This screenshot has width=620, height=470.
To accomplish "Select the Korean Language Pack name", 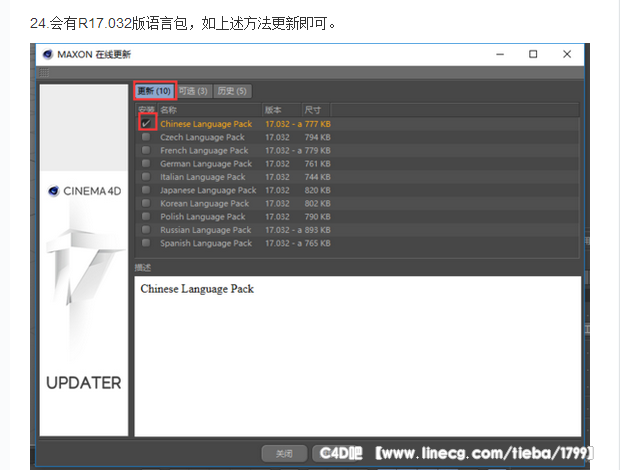I will [x=204, y=204].
